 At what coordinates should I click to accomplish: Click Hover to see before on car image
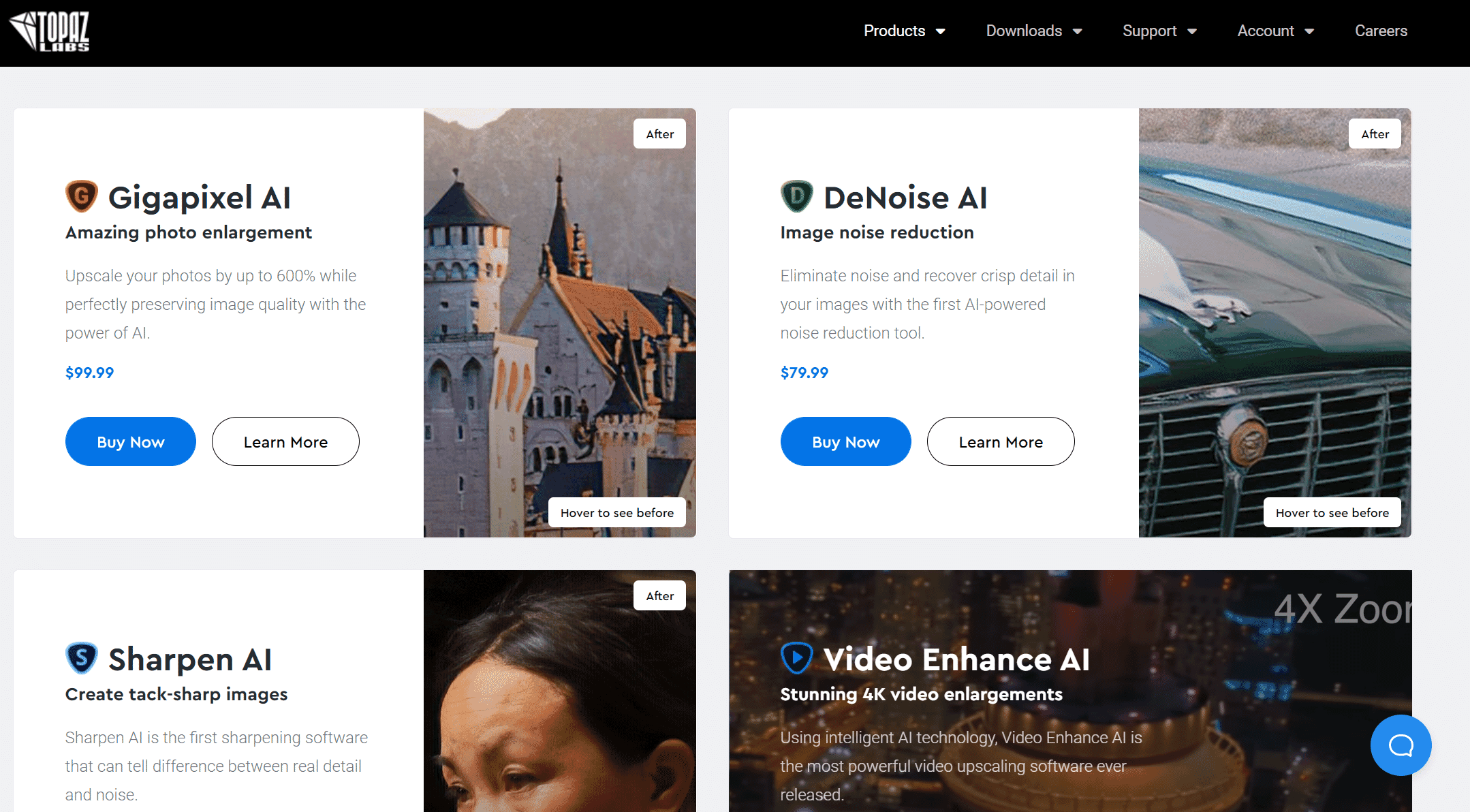[1332, 512]
